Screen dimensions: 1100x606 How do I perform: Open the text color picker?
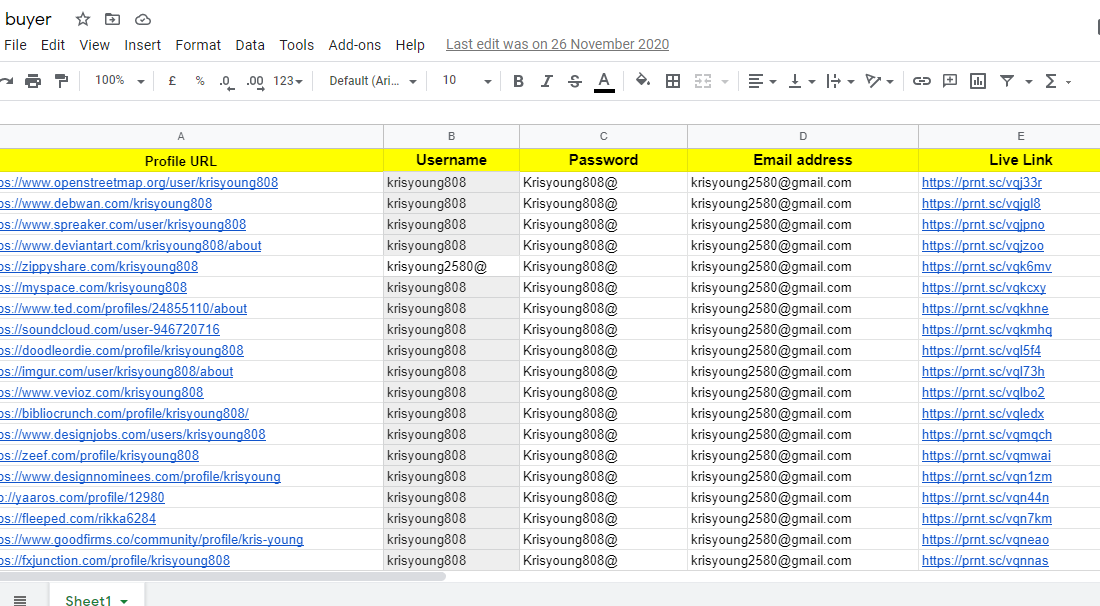click(604, 81)
